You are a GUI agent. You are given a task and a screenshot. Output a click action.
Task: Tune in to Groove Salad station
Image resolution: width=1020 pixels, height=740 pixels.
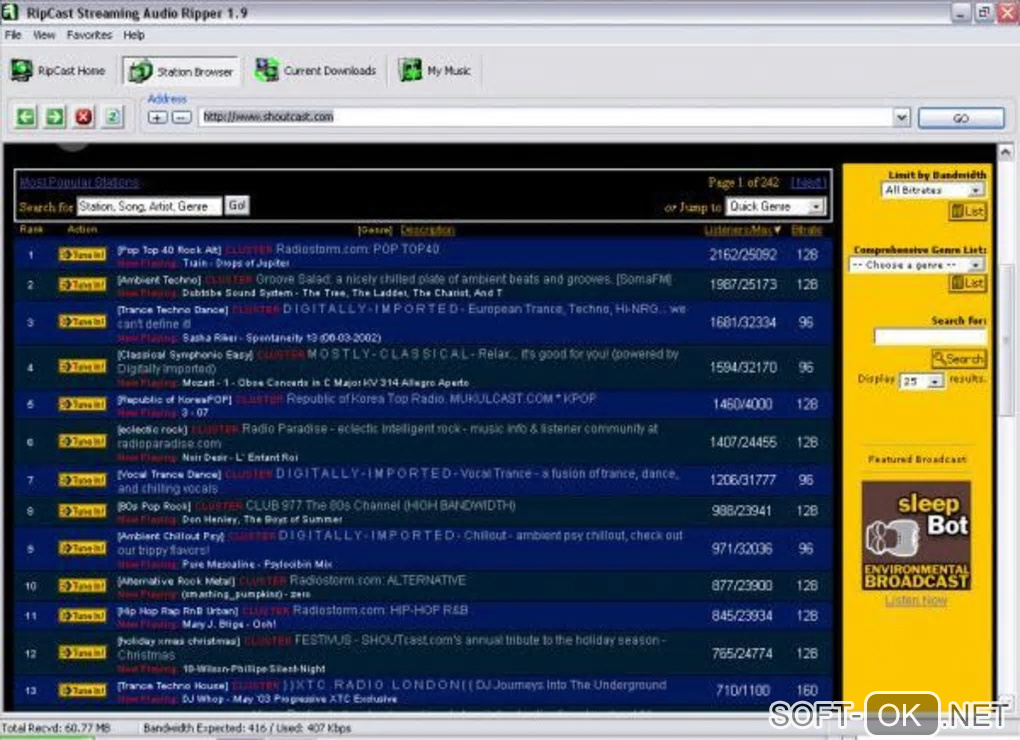coord(82,285)
